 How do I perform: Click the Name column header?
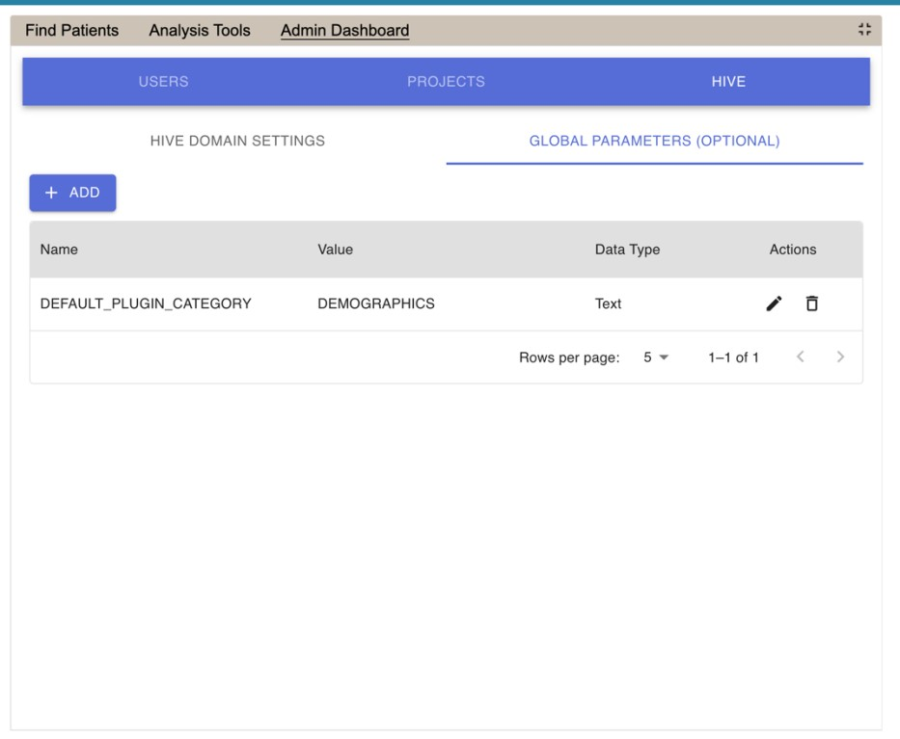tap(59, 250)
